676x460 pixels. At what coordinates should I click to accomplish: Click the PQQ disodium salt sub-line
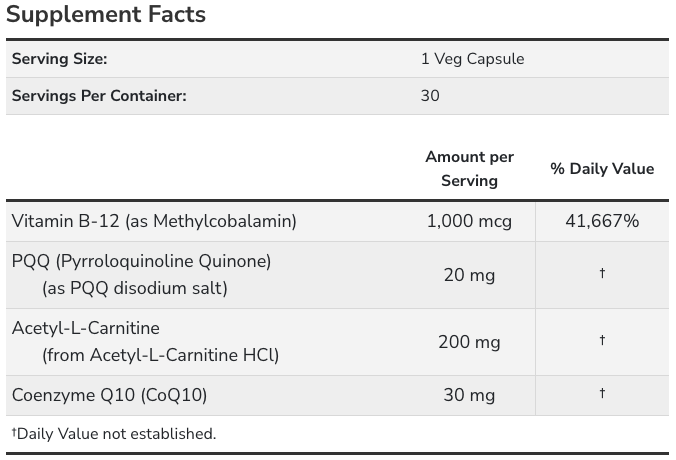pyautogui.click(x=135, y=288)
